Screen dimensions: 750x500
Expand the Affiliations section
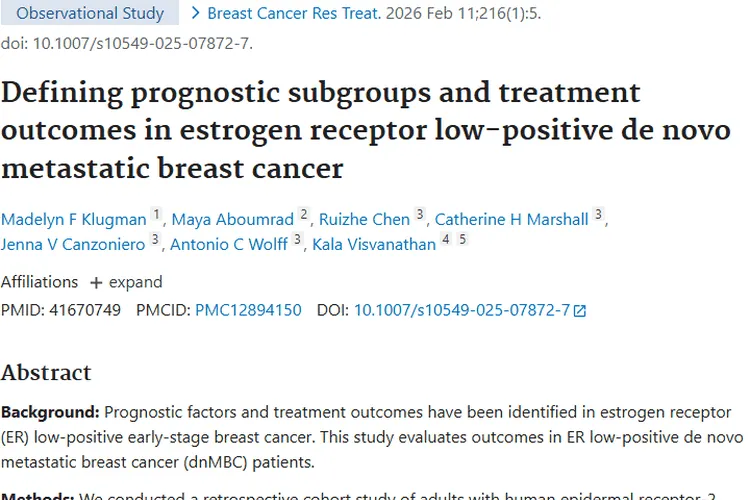pyautogui.click(x=135, y=282)
